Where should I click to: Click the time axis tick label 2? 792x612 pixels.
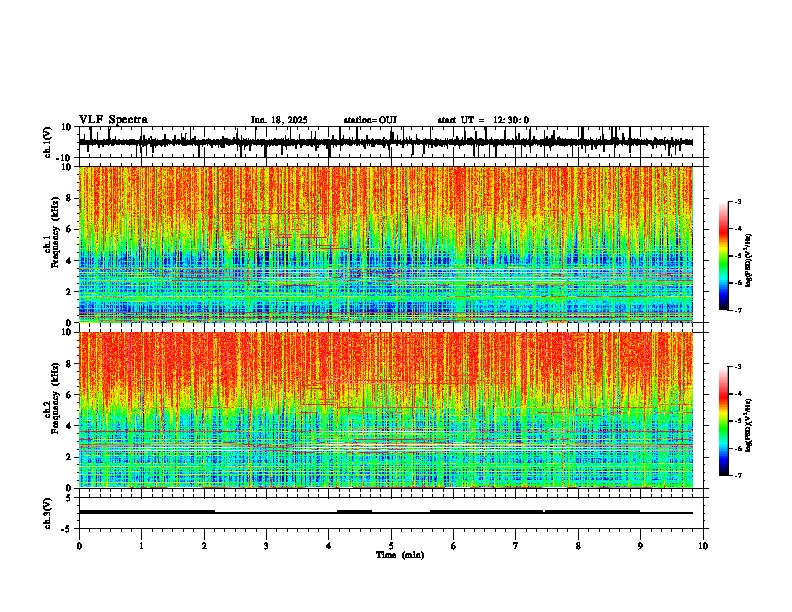(204, 546)
